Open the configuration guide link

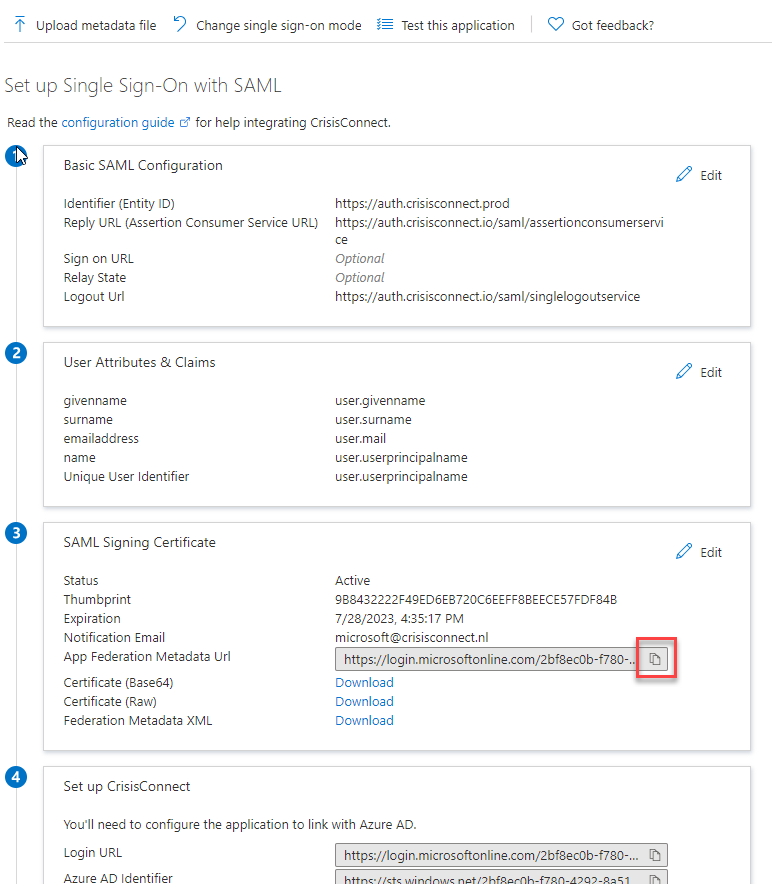click(118, 122)
